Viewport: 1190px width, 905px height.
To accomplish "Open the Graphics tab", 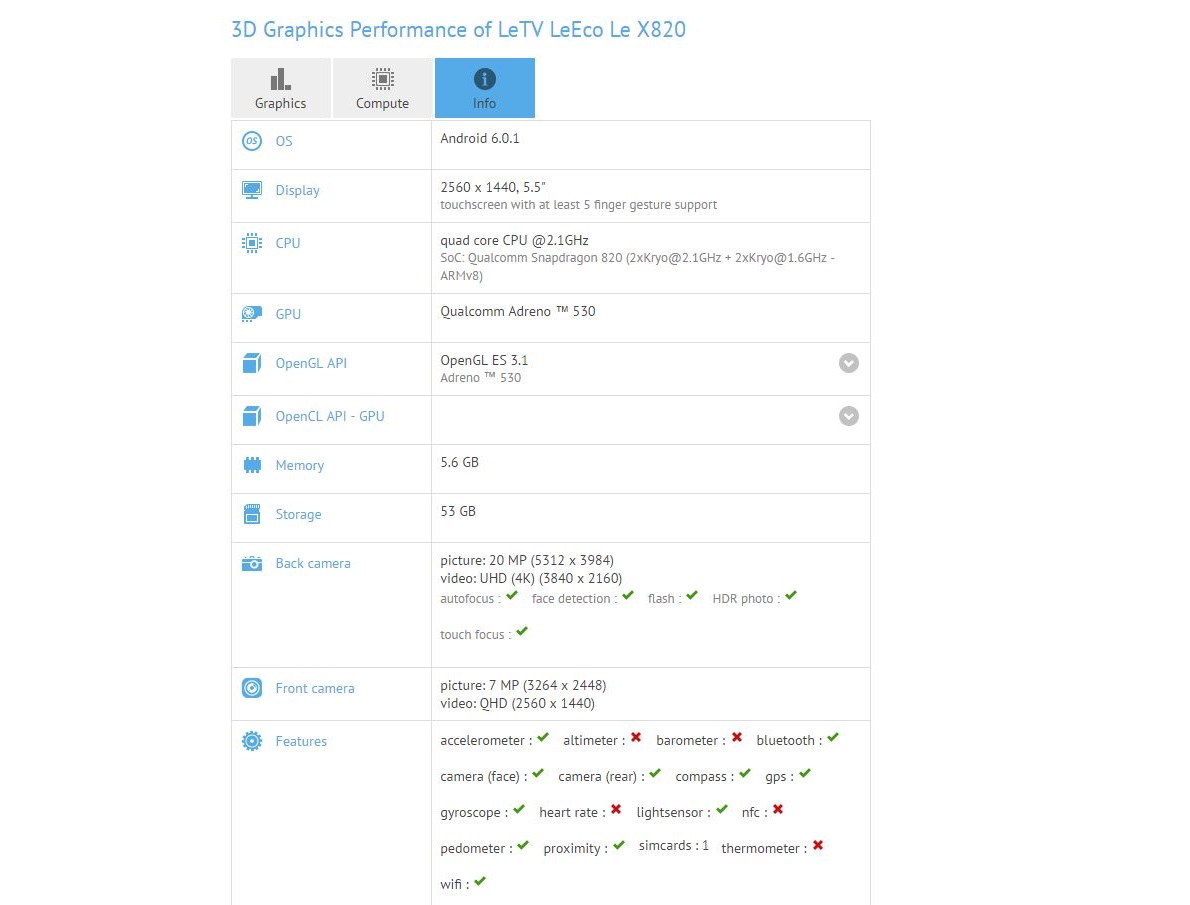I will pyautogui.click(x=281, y=88).
